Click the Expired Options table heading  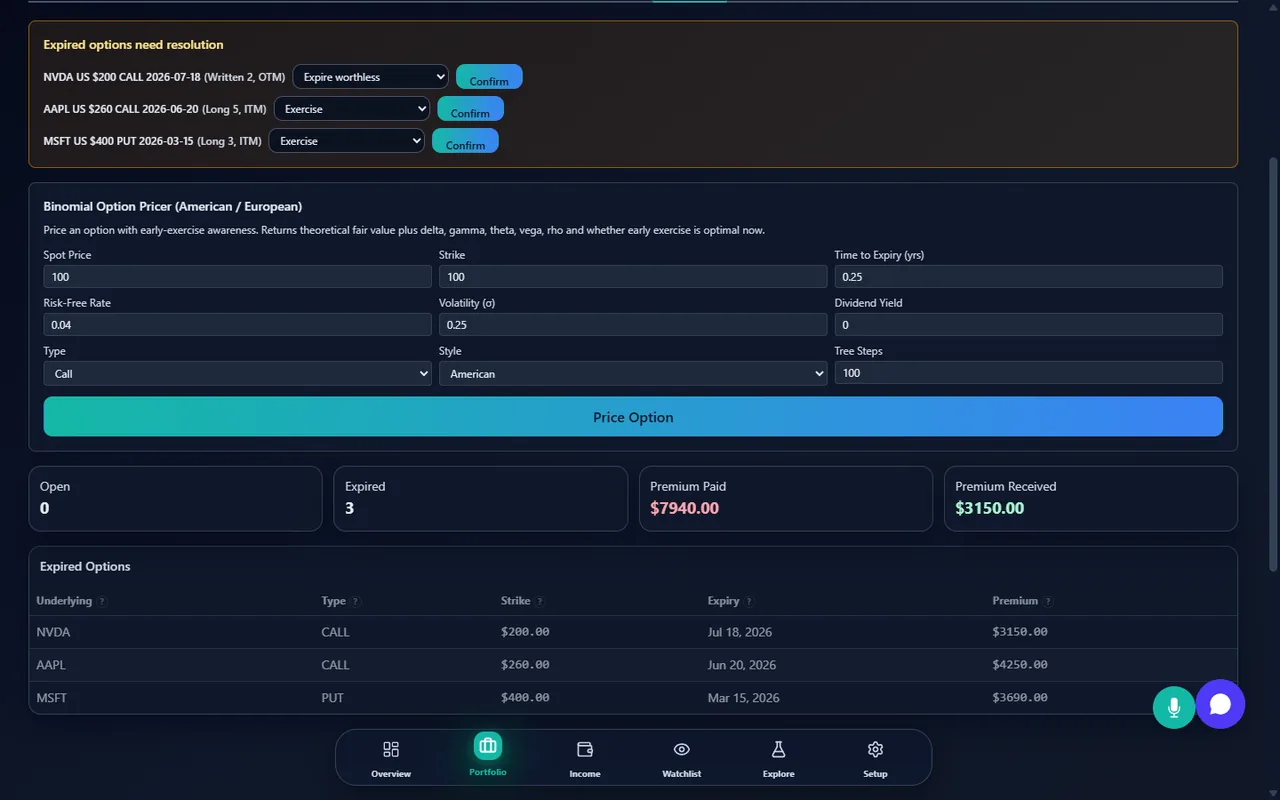click(85, 566)
